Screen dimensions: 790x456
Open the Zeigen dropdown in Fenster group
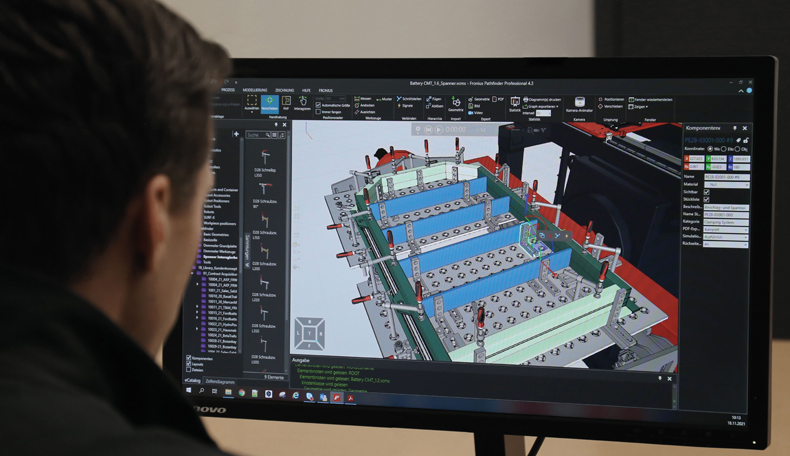638,107
